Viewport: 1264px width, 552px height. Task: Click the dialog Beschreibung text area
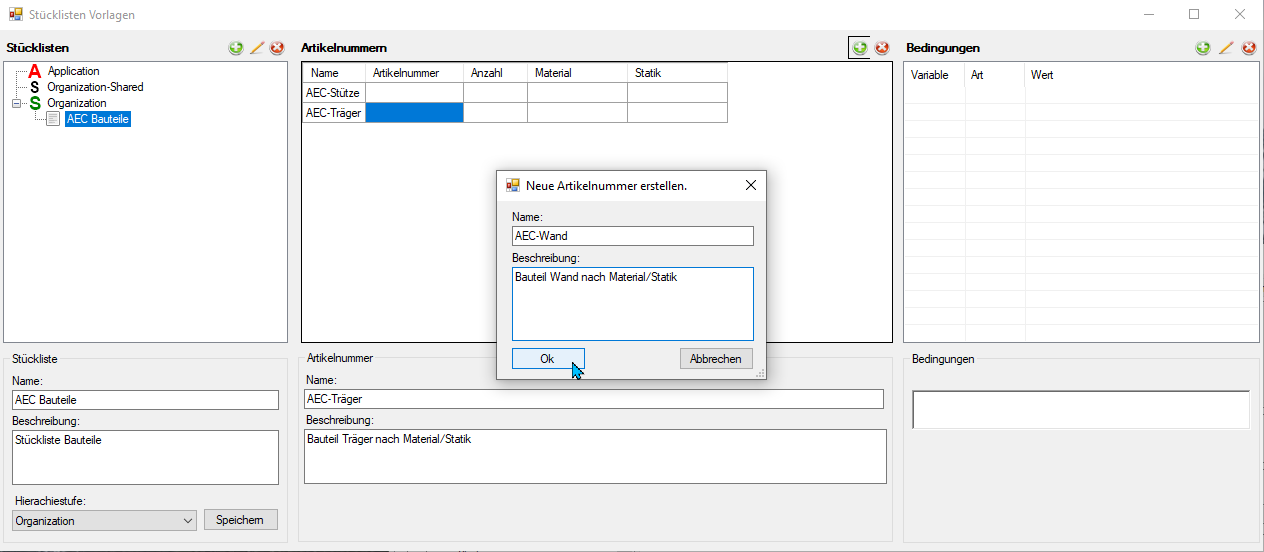tap(632, 304)
